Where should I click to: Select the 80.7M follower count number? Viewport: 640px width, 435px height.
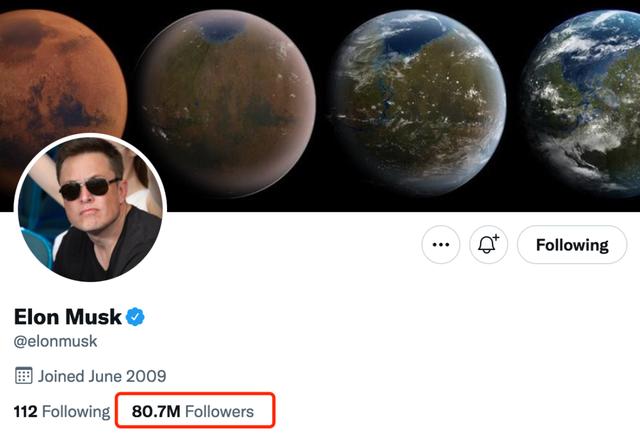click(156, 411)
